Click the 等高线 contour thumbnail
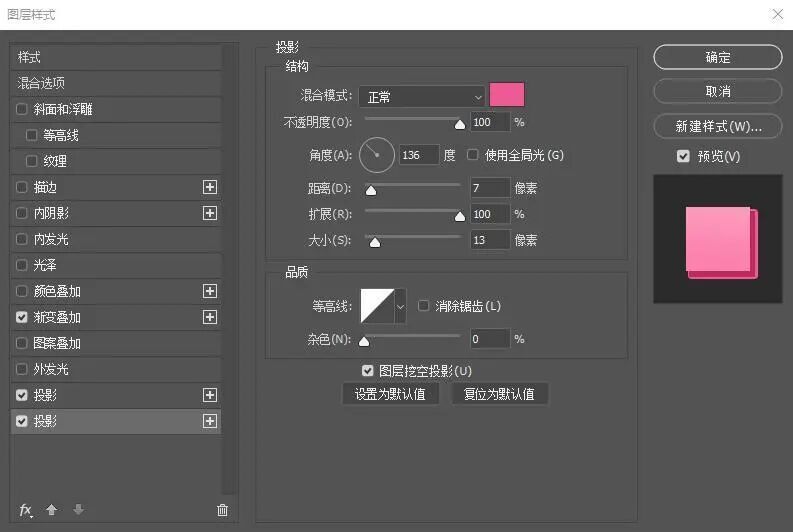 377,306
